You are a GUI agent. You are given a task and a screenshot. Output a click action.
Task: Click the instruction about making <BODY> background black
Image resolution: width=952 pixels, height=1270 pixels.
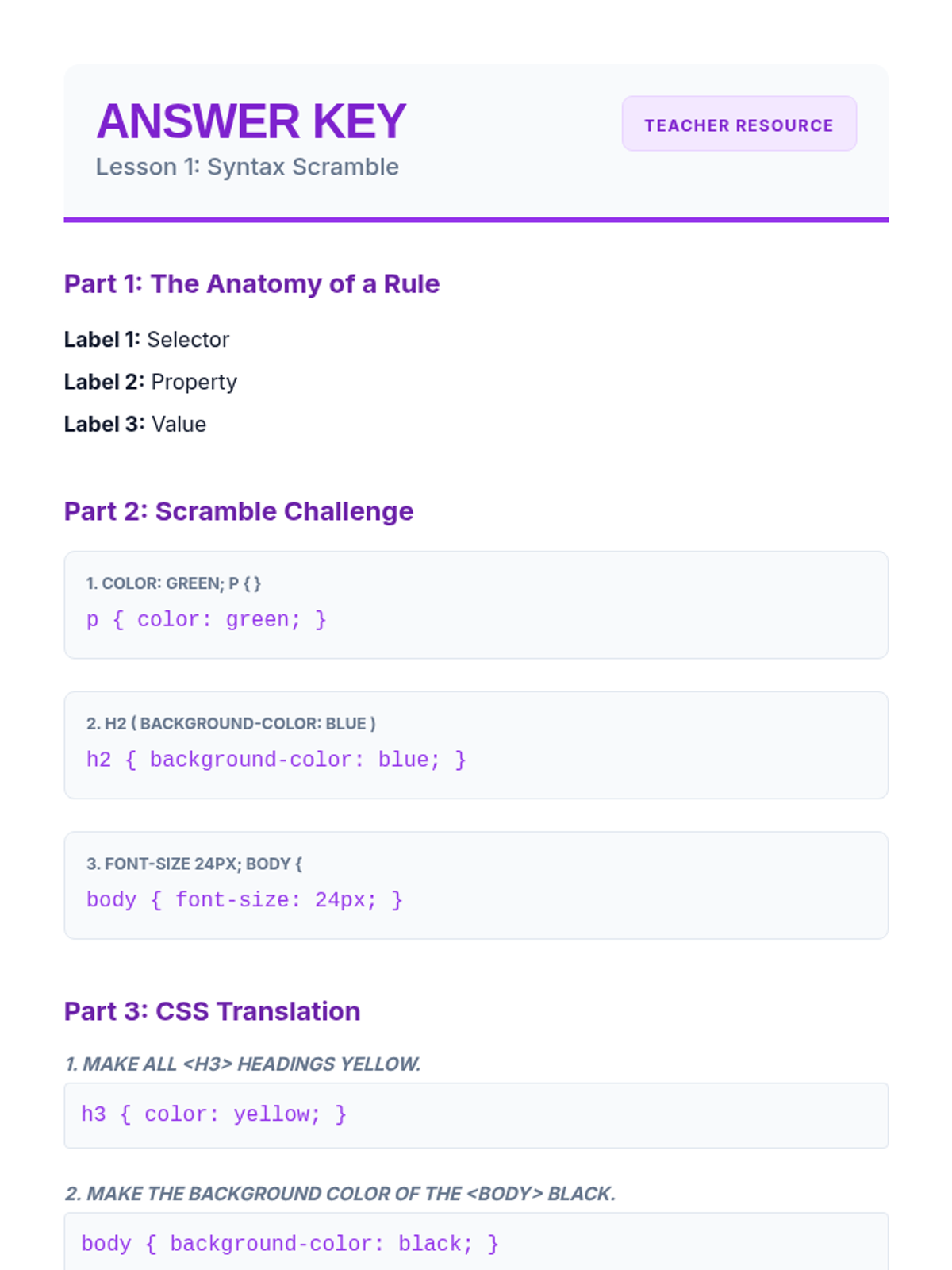coord(340,1194)
